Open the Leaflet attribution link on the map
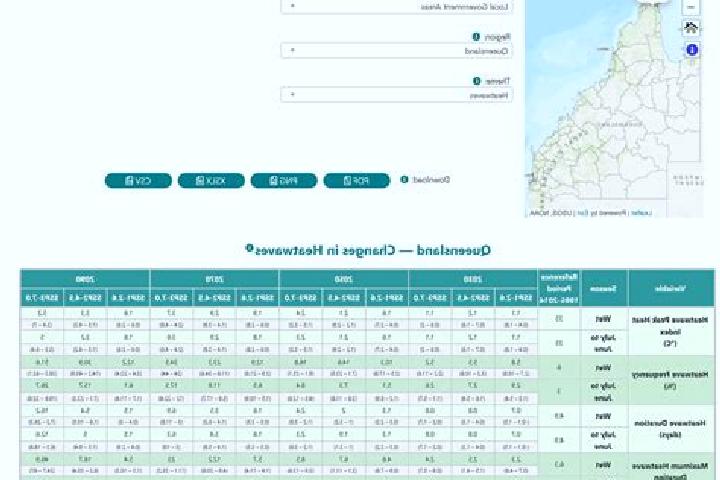Image resolution: width=720 pixels, height=480 pixels. (641, 213)
